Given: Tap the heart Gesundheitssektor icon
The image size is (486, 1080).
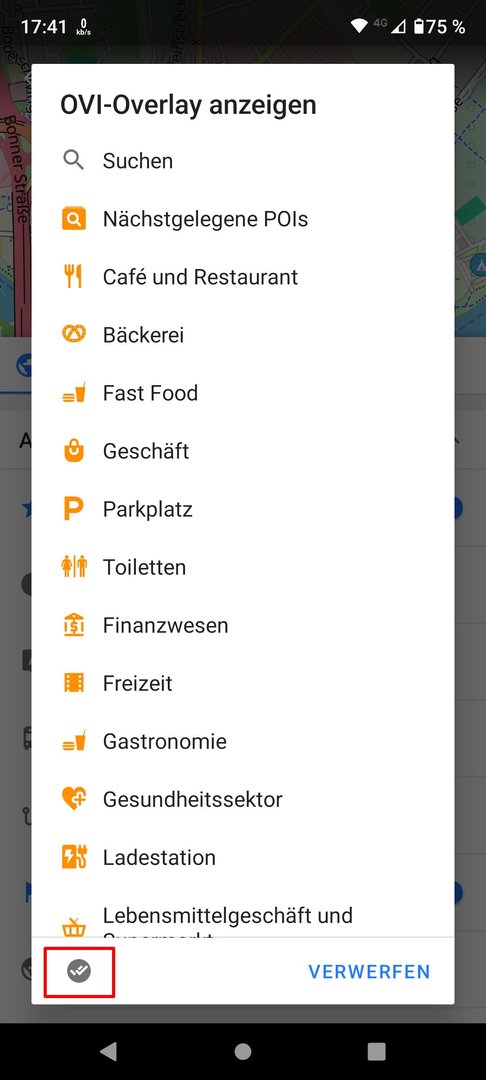Looking at the screenshot, I should click(74, 799).
